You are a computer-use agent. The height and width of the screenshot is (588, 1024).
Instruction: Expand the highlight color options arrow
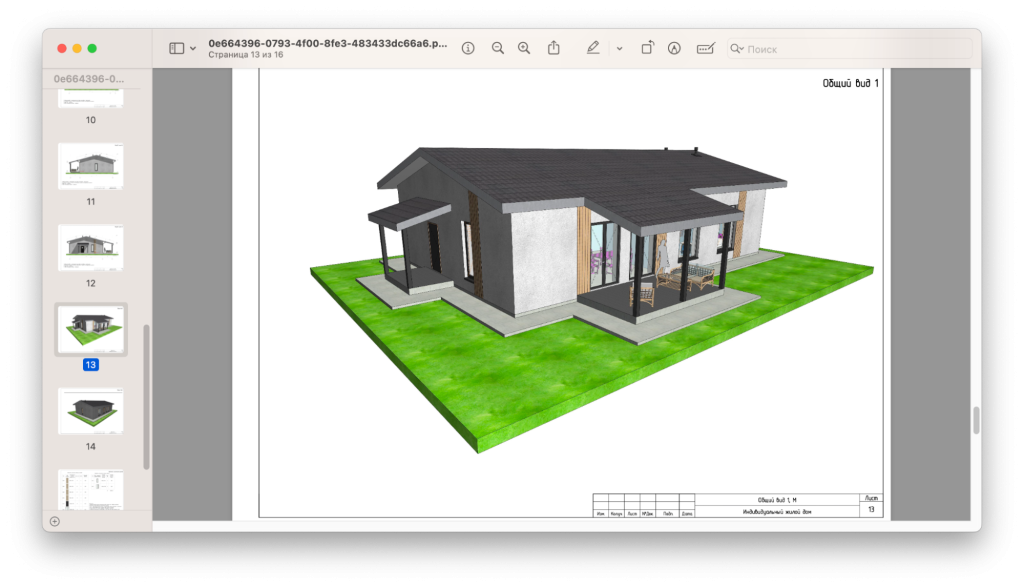coord(619,48)
